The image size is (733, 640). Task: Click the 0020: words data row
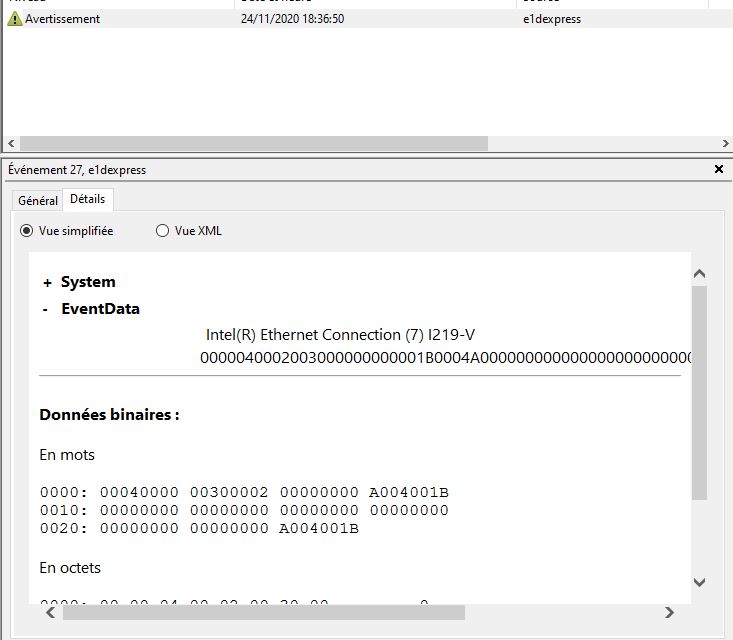[199, 528]
